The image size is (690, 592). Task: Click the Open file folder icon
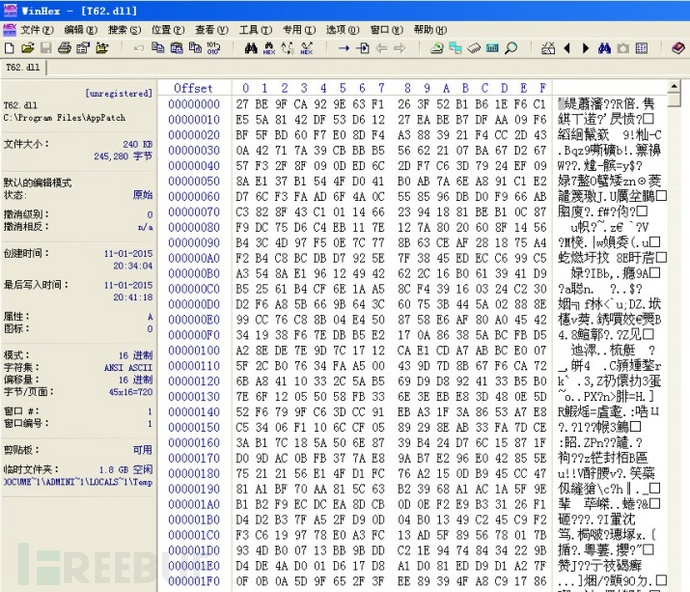click(x=27, y=48)
